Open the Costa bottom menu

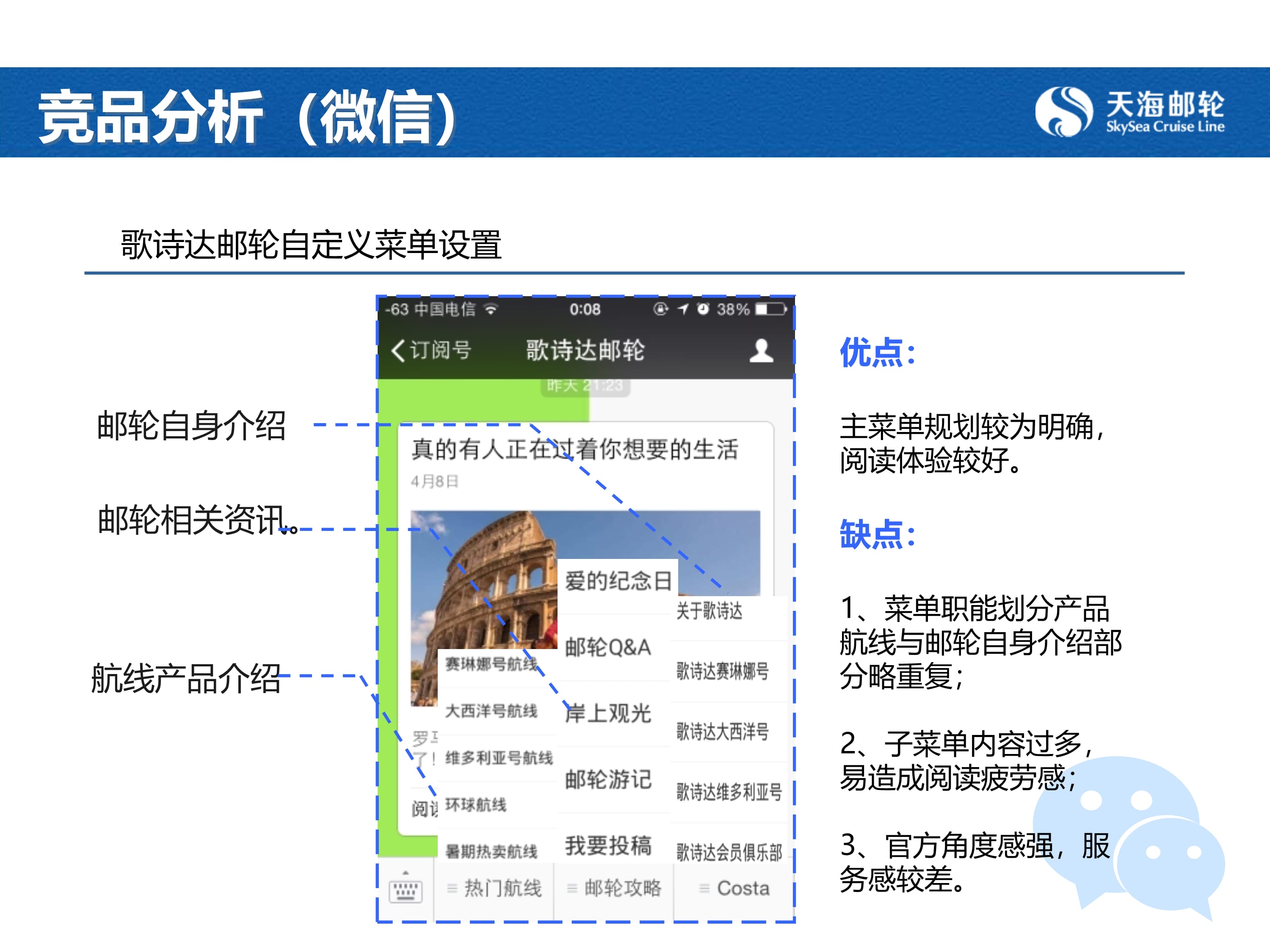(734, 888)
